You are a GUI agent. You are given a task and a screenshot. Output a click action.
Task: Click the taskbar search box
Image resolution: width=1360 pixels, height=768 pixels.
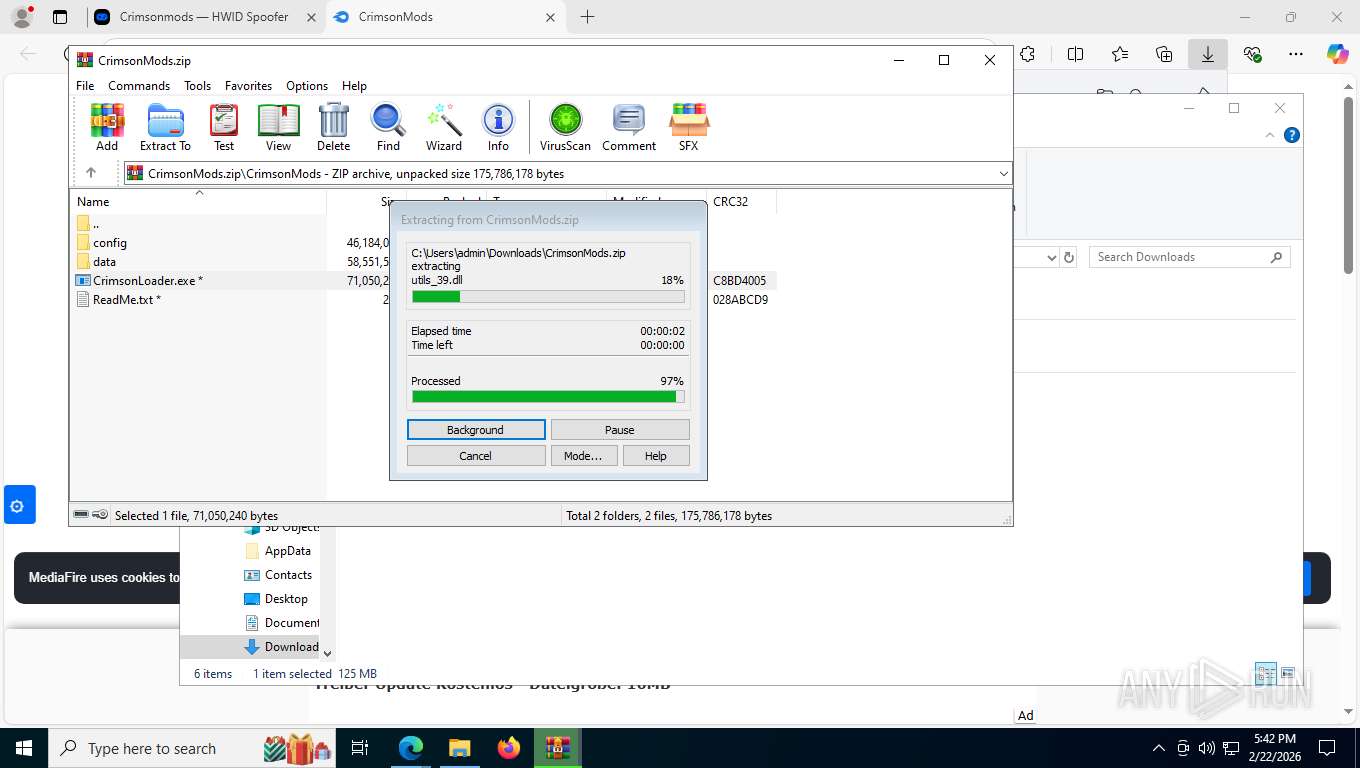(x=192, y=748)
